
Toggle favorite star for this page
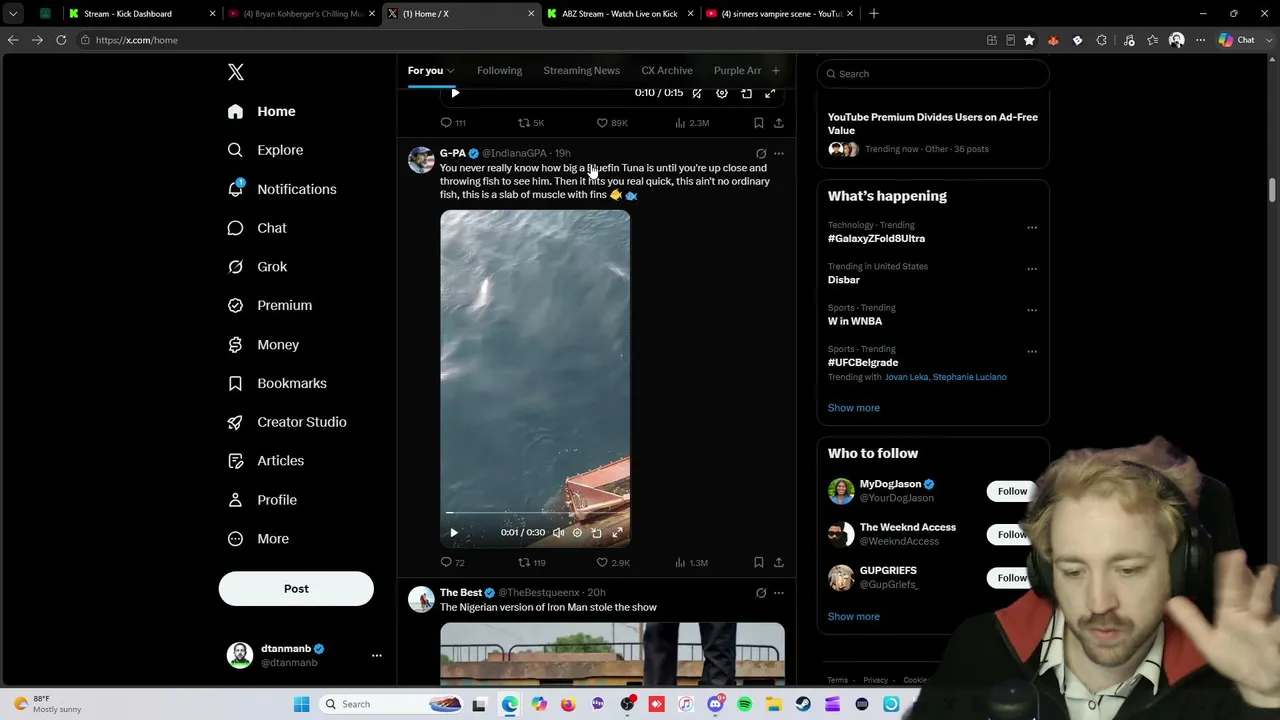pyautogui.click(x=1029, y=40)
